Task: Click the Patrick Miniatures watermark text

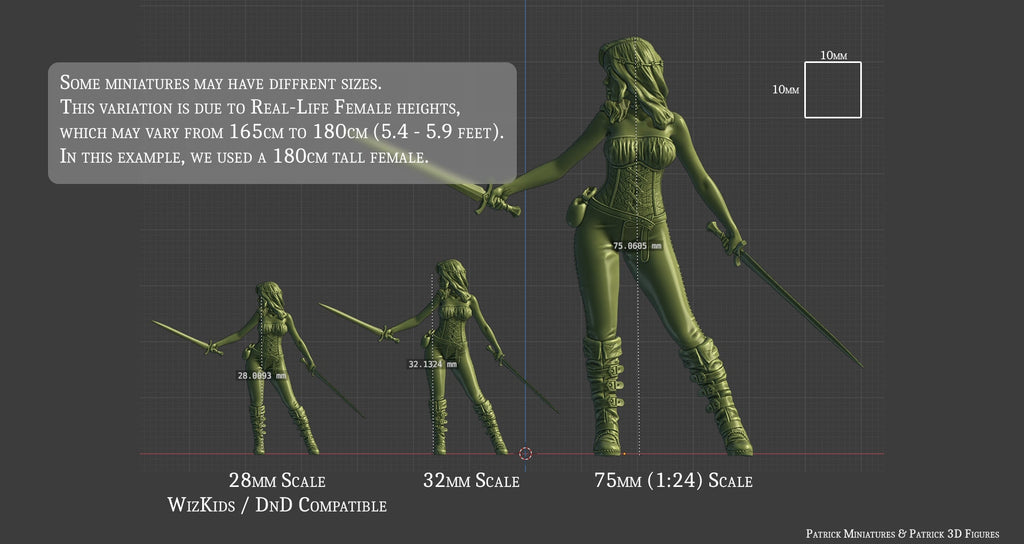Action: [x=902, y=534]
